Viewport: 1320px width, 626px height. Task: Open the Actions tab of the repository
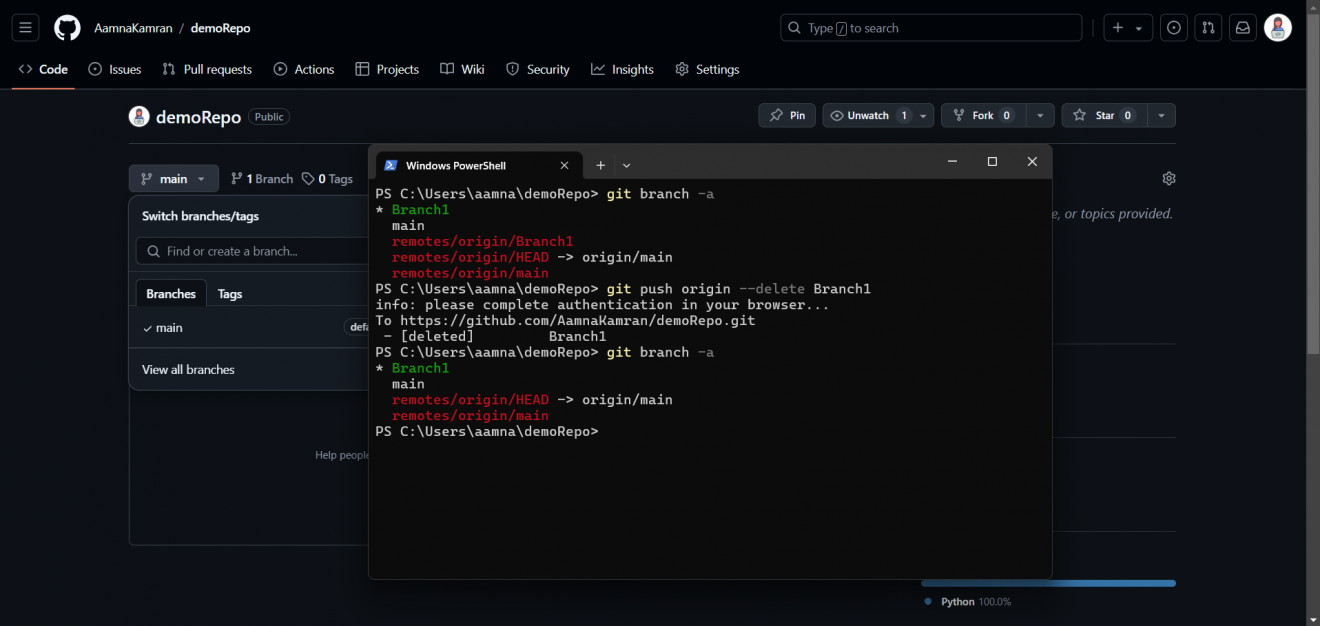304,69
